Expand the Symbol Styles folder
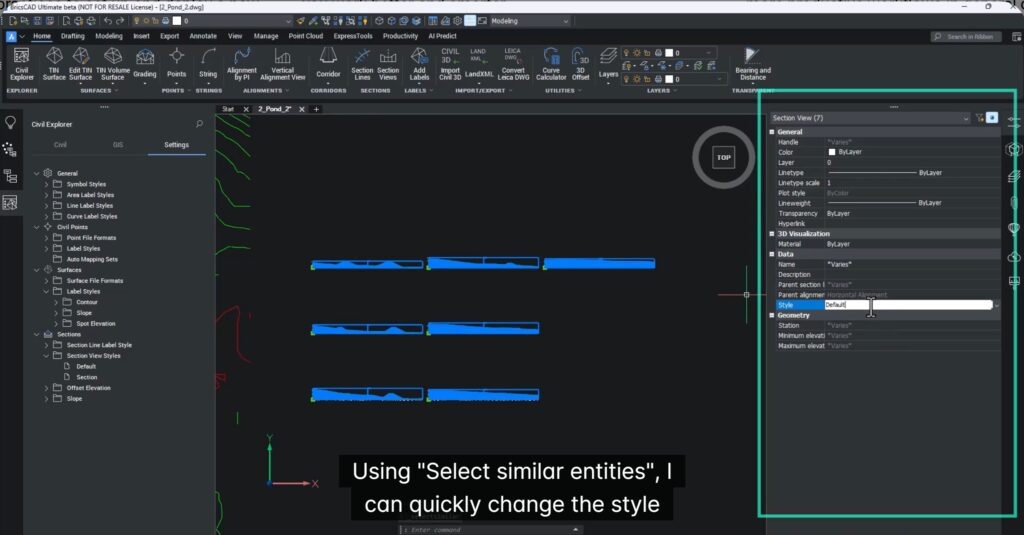This screenshot has width=1024, height=535. pos(46,184)
